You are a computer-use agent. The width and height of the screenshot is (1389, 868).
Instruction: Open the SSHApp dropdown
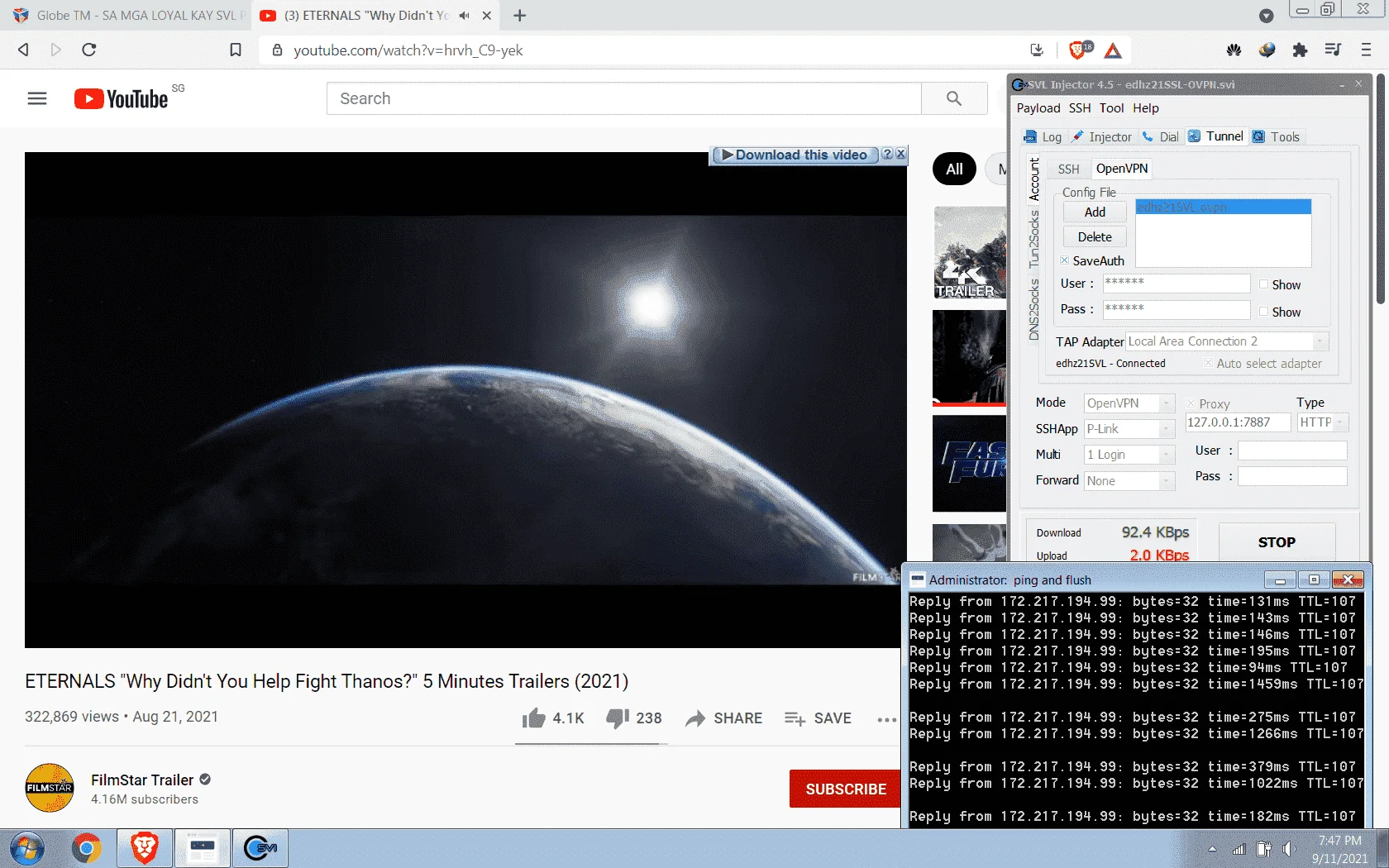point(1167,429)
